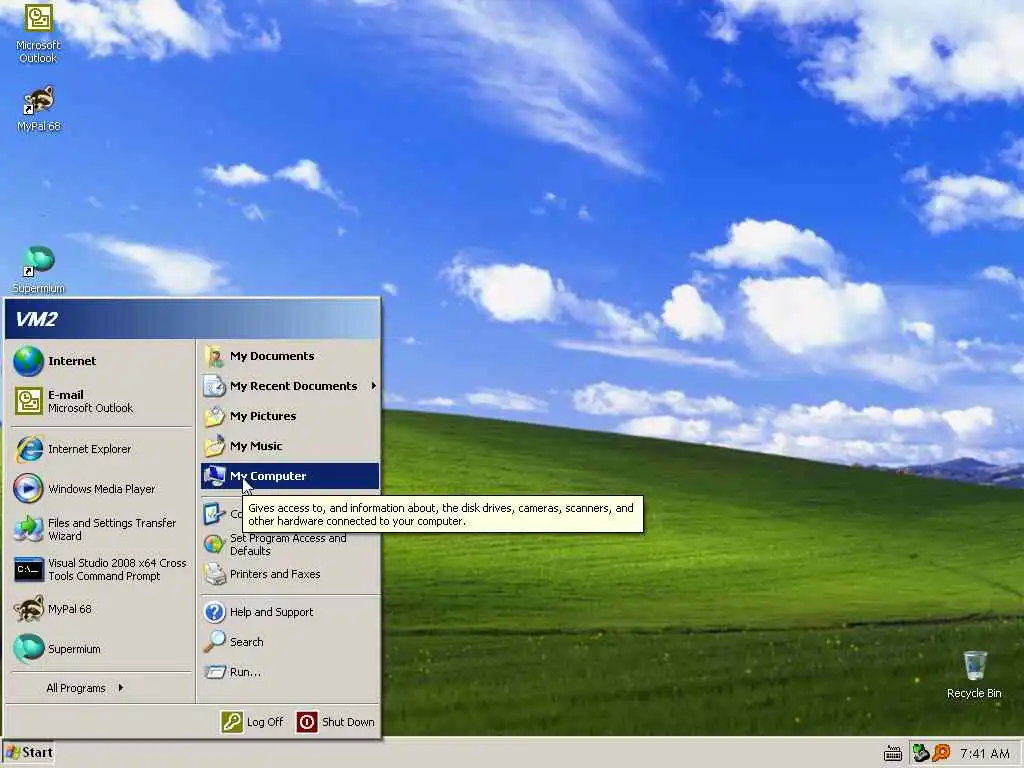Viewport: 1024px width, 768px height.
Task: Click the keyboard icon in the taskbar
Action: 893,754
